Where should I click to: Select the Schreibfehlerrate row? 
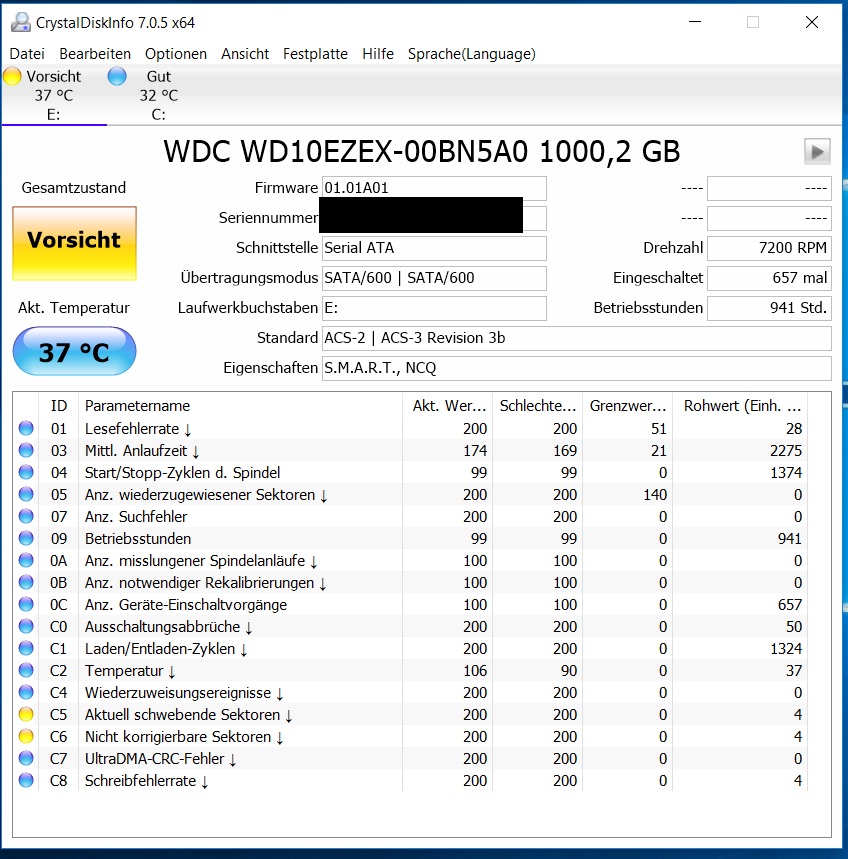coord(410,780)
